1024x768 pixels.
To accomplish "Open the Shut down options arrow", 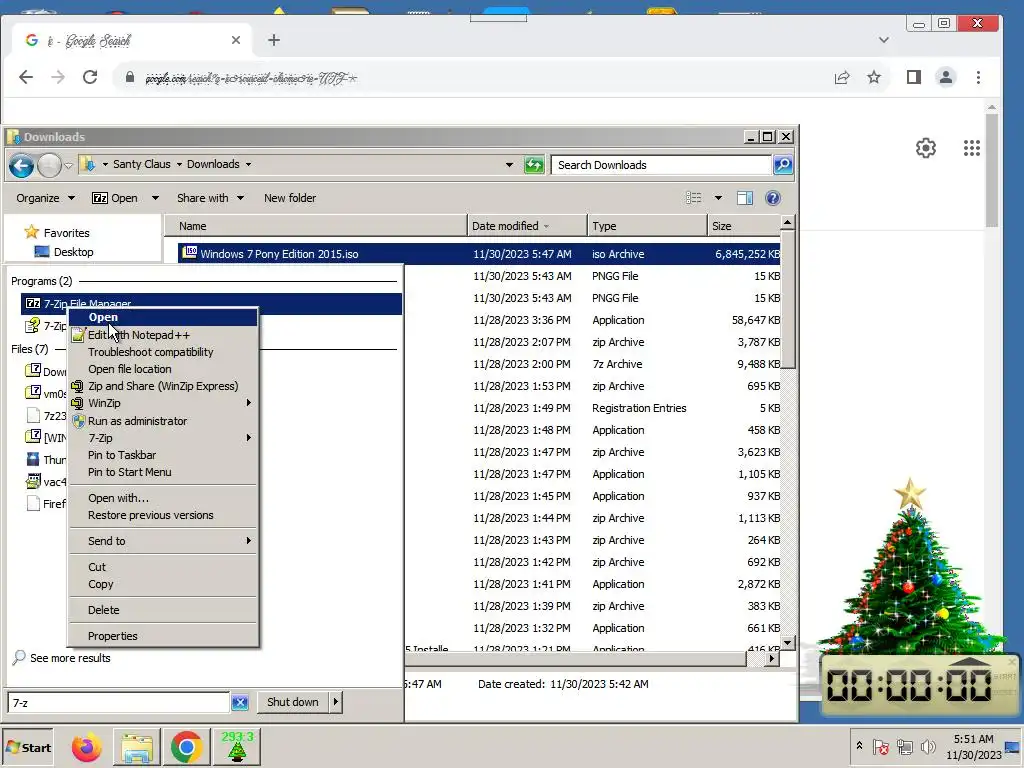I will (x=336, y=702).
